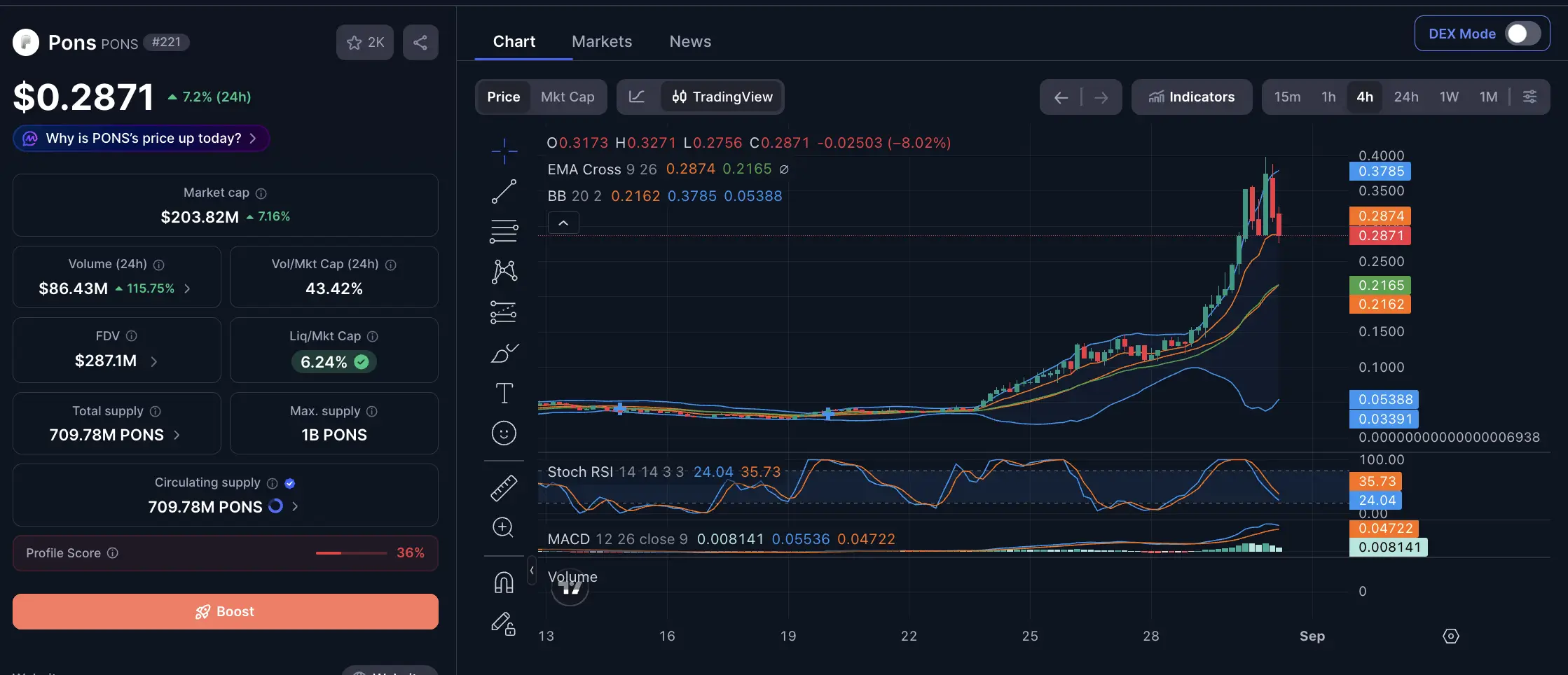Screen dimensions: 1568x675
Task: Switch chart to Mkt Cap view
Action: point(568,97)
